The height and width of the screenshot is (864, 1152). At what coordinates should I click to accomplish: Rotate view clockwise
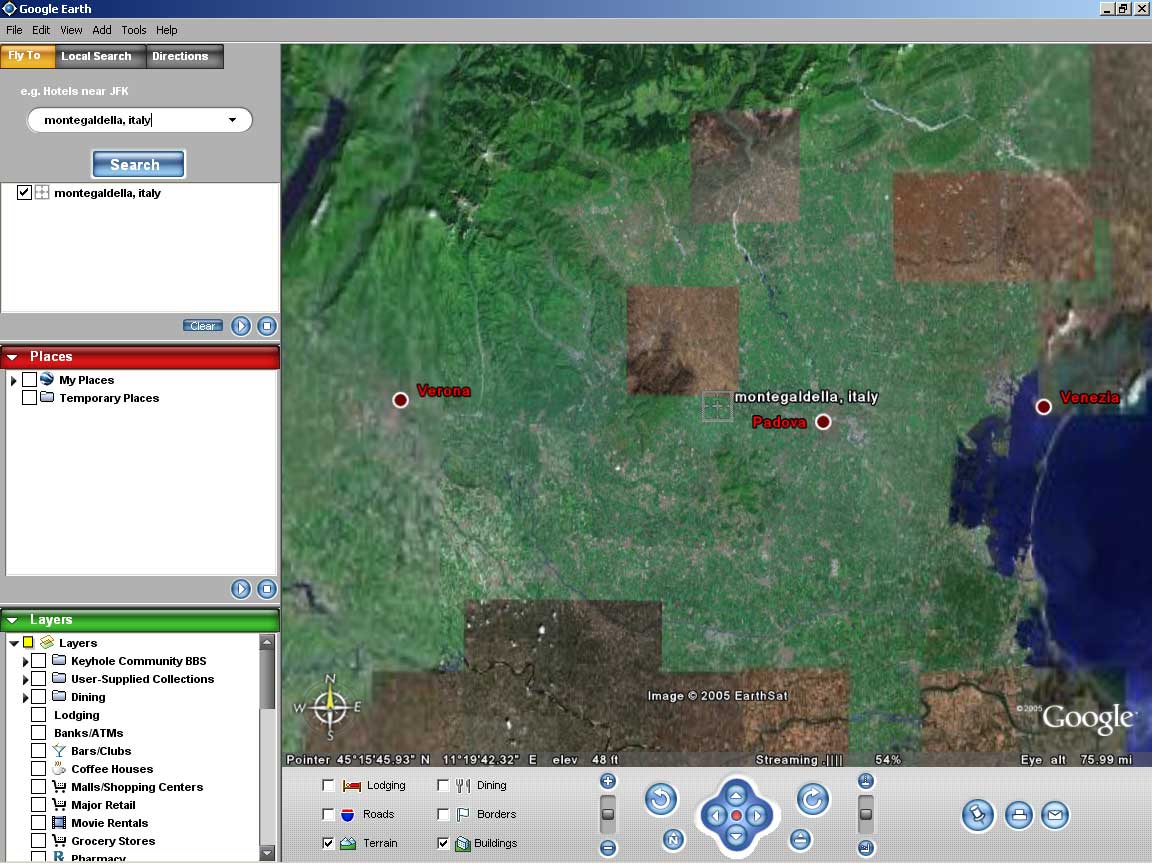[813, 799]
